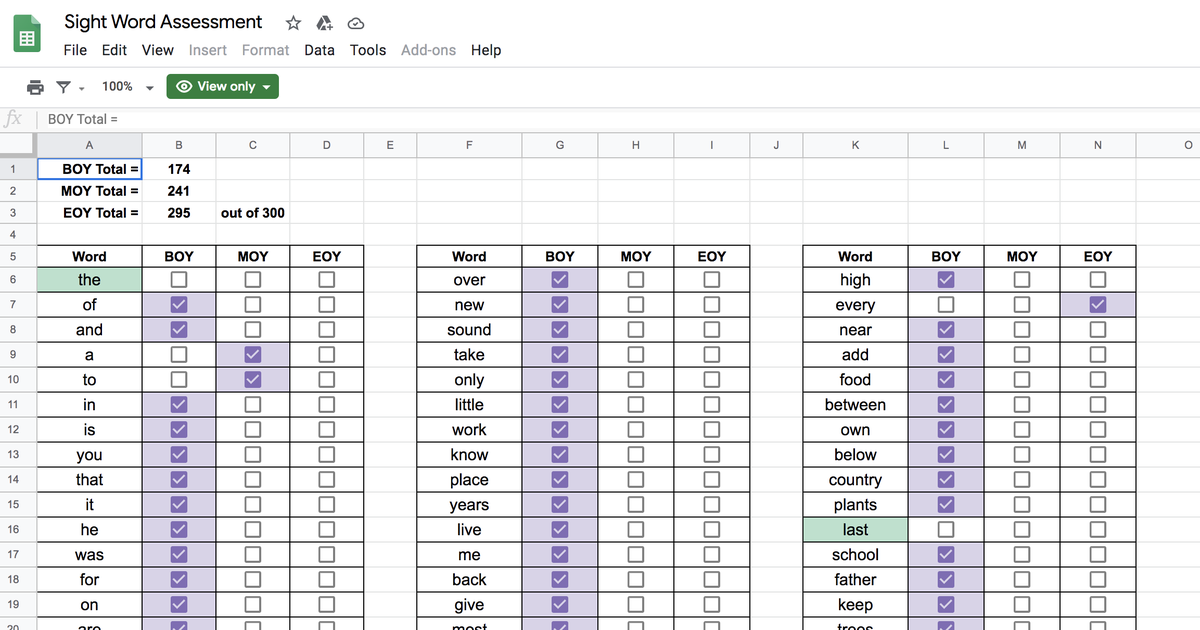Click the document title Sight Word Assessment
The image size is (1200, 630).
point(163,22)
